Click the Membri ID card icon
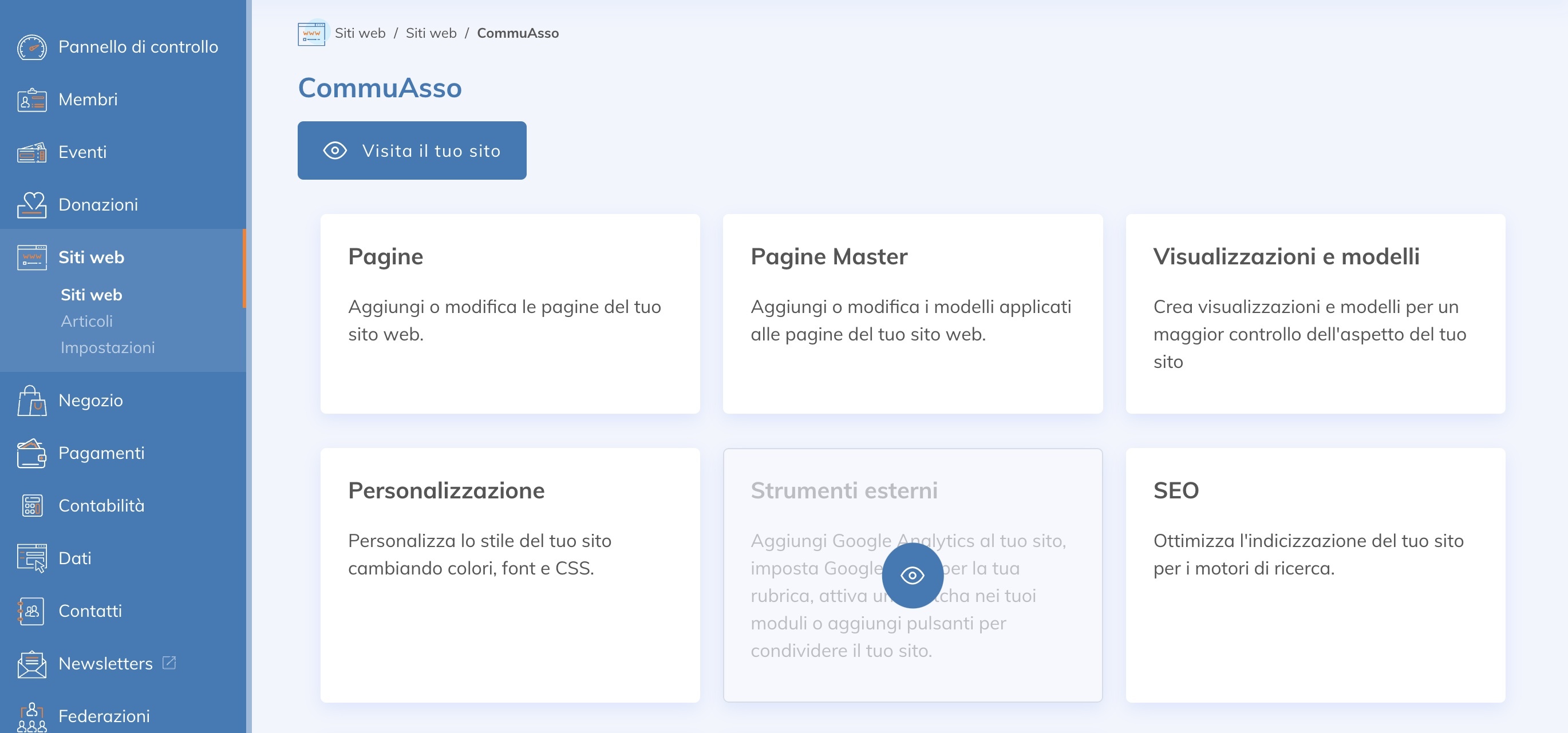The width and height of the screenshot is (1568, 733). tap(31, 100)
